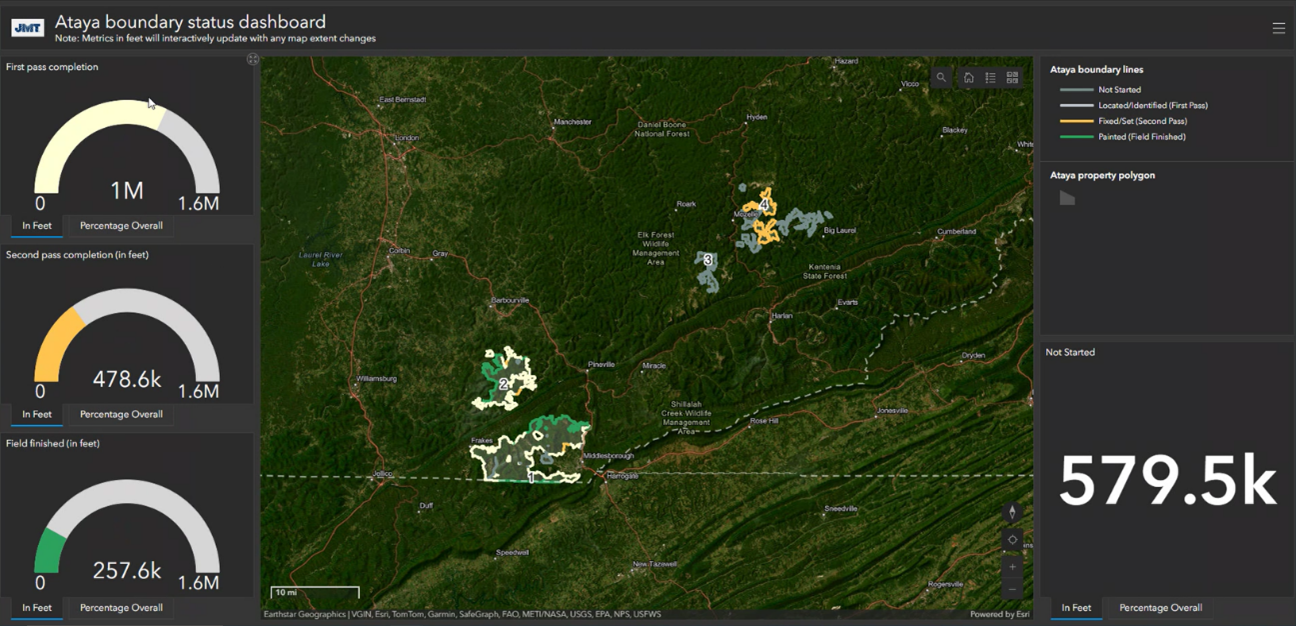Switch Field finished to Percentage Overall

pyautogui.click(x=121, y=607)
